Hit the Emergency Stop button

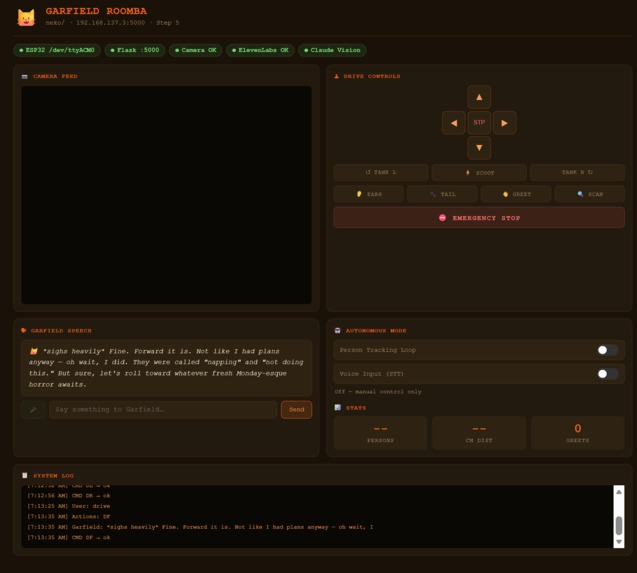coord(479,218)
